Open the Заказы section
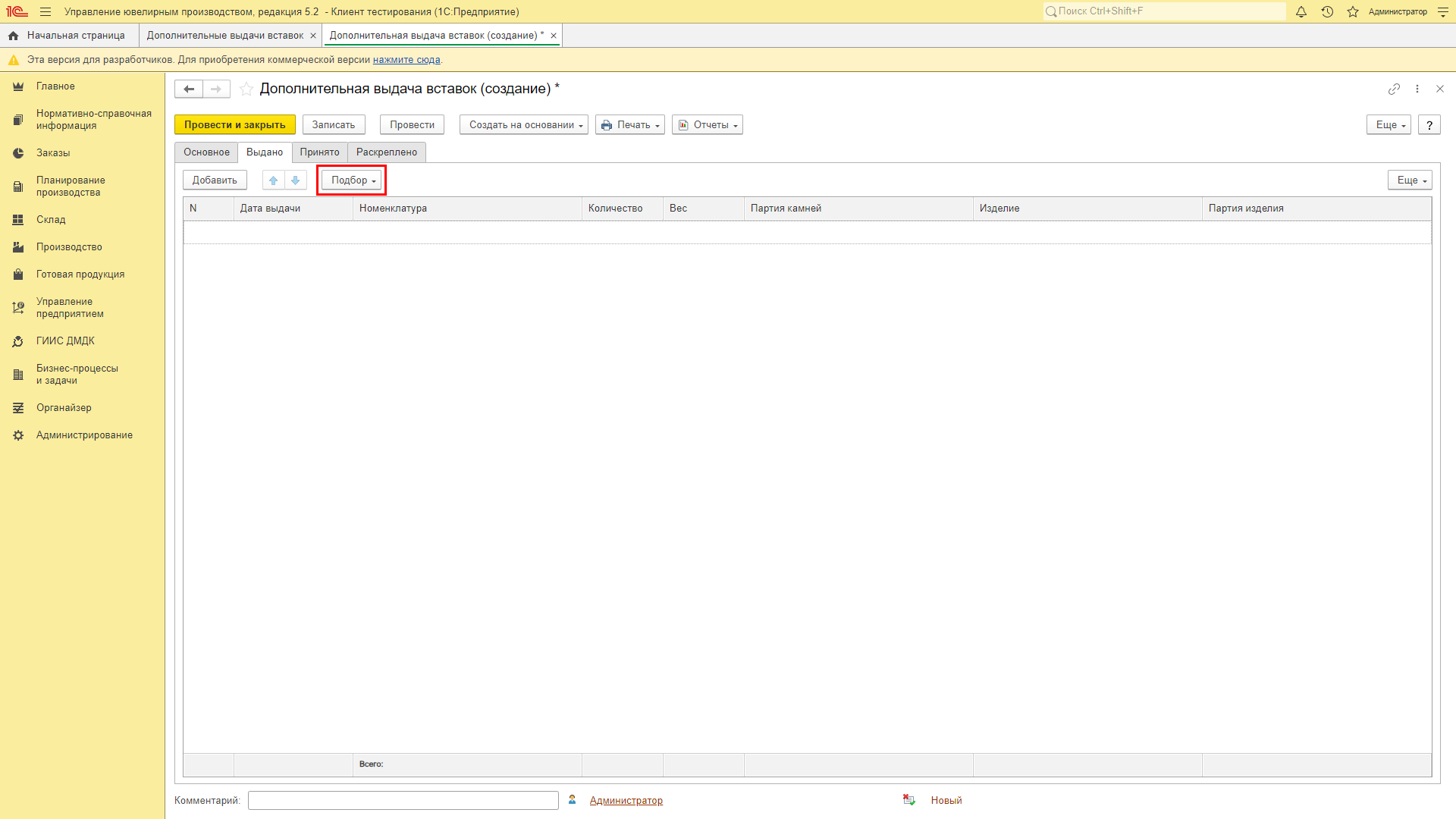The height and width of the screenshot is (819, 1456). coord(82,153)
